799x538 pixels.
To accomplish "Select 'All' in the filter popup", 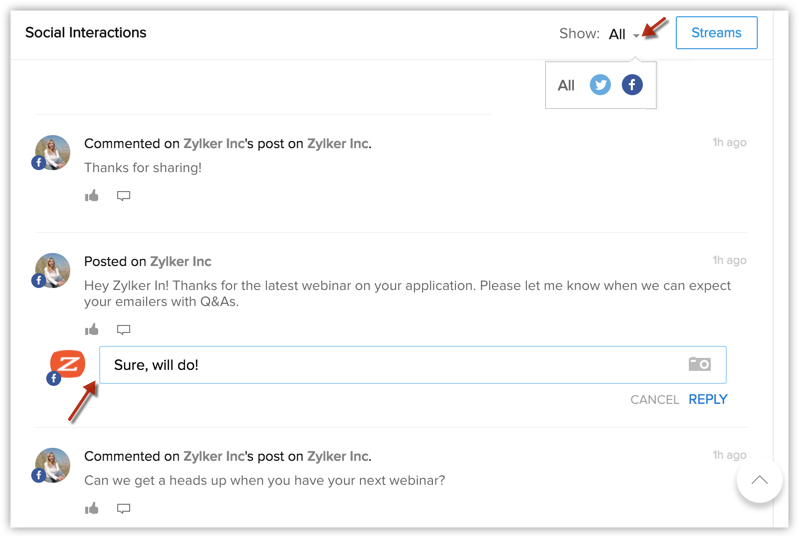I will coord(566,85).
